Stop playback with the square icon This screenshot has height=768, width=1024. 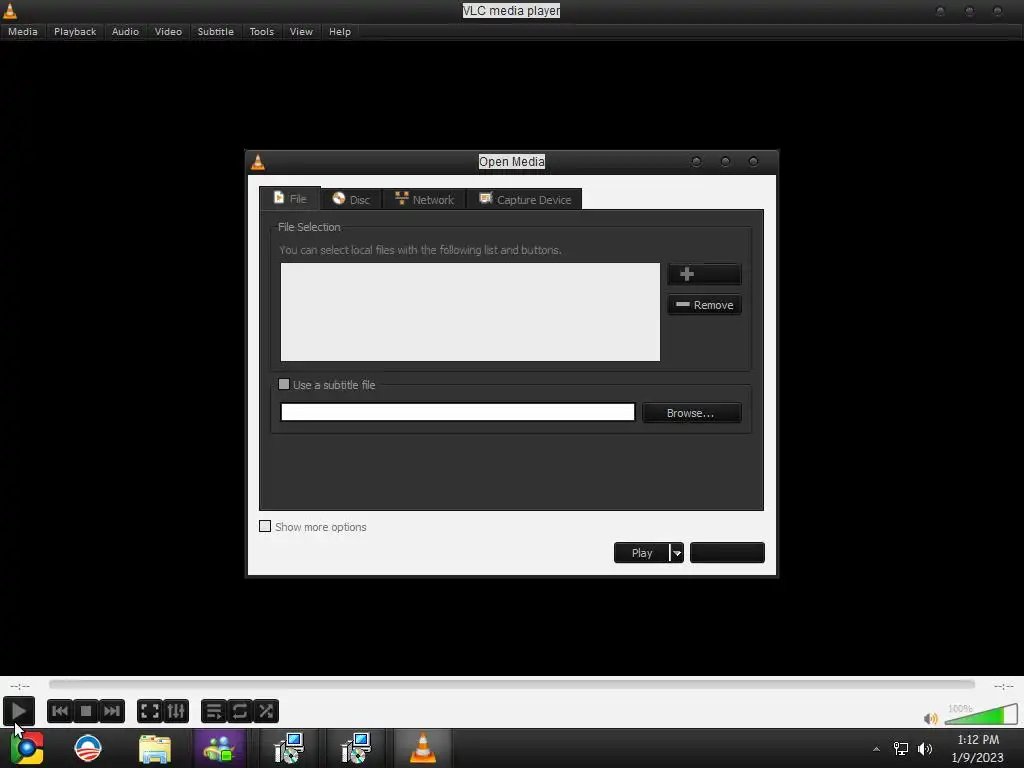click(x=86, y=711)
